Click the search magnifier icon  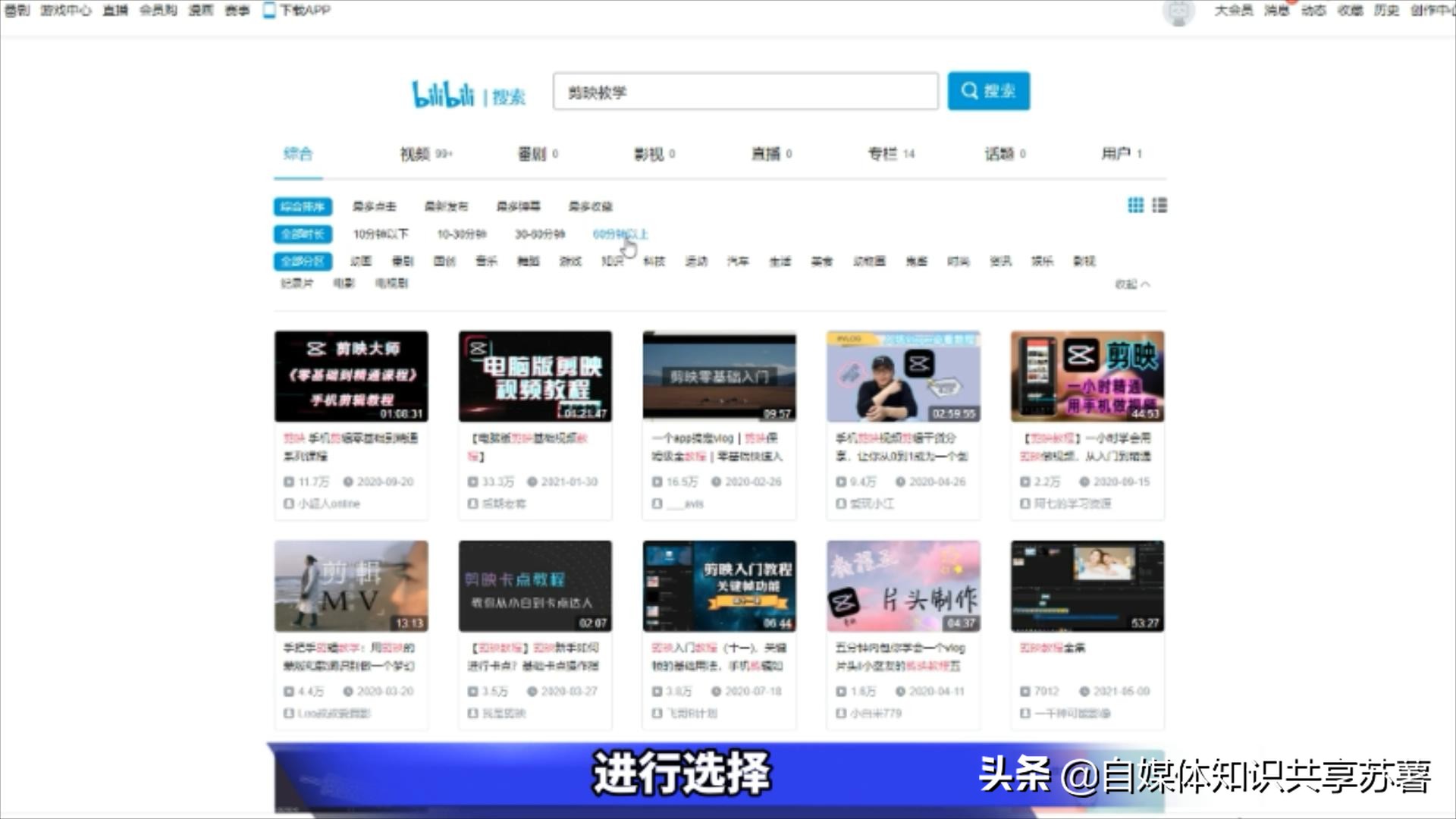pos(970,91)
